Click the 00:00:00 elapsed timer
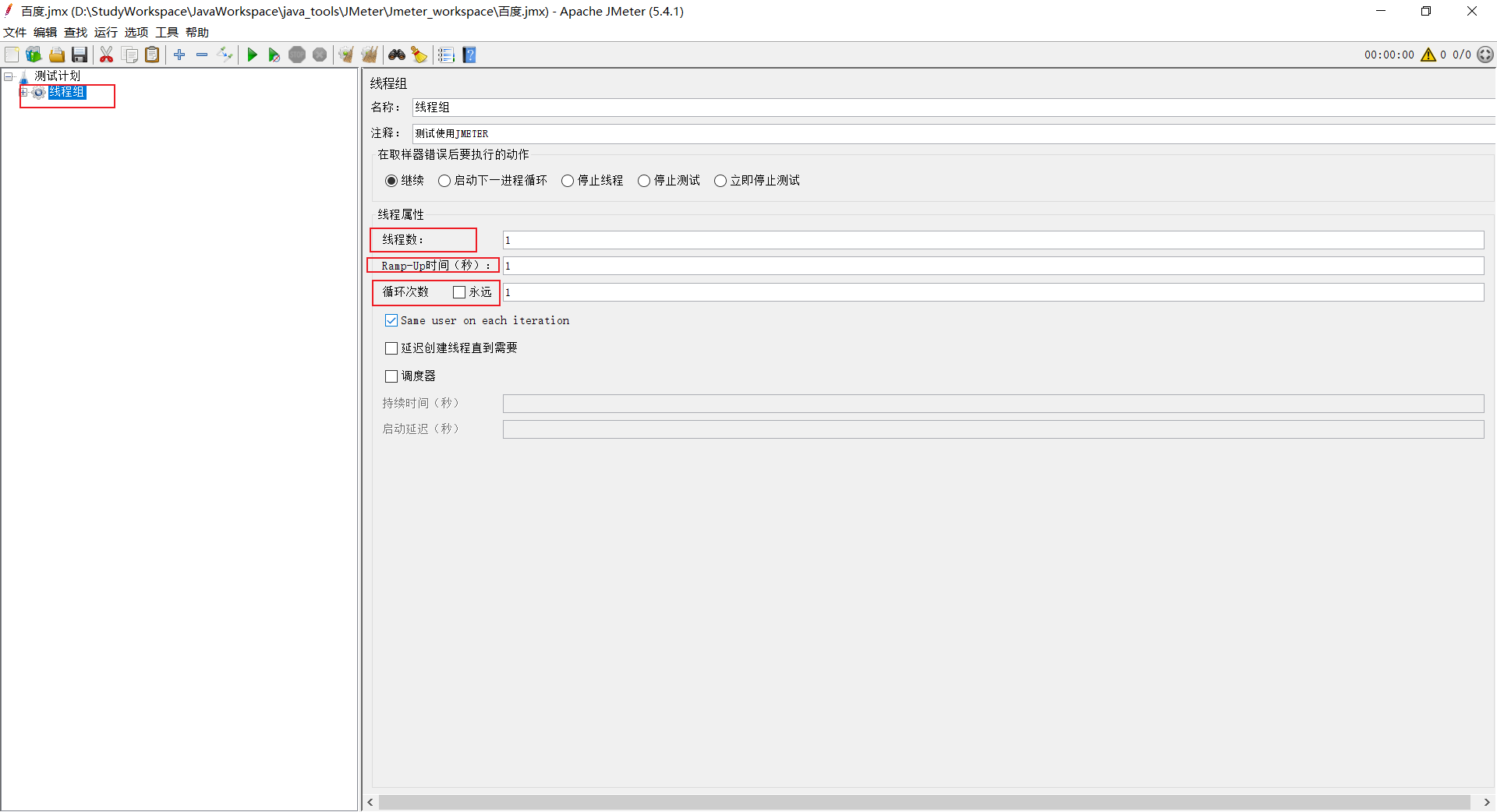Viewport: 1497px width, 812px height. (1389, 55)
